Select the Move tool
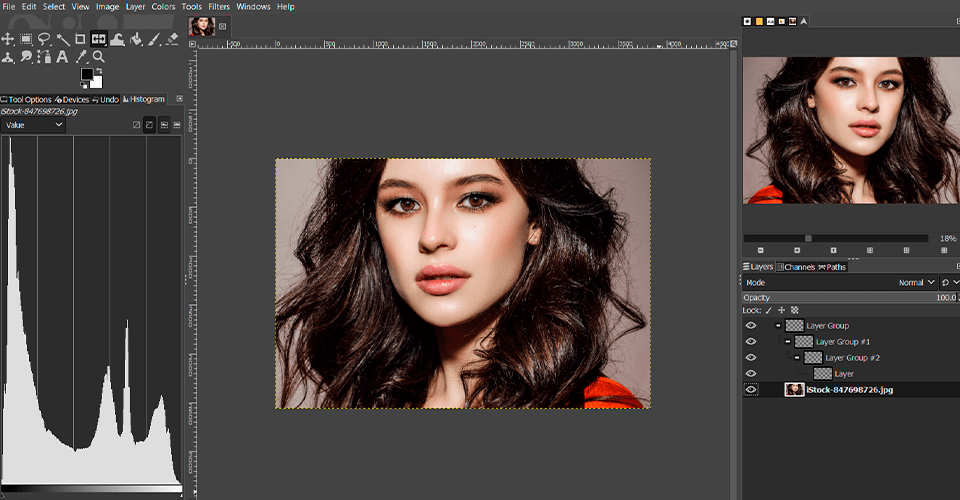The height and width of the screenshot is (500, 960). coord(8,39)
